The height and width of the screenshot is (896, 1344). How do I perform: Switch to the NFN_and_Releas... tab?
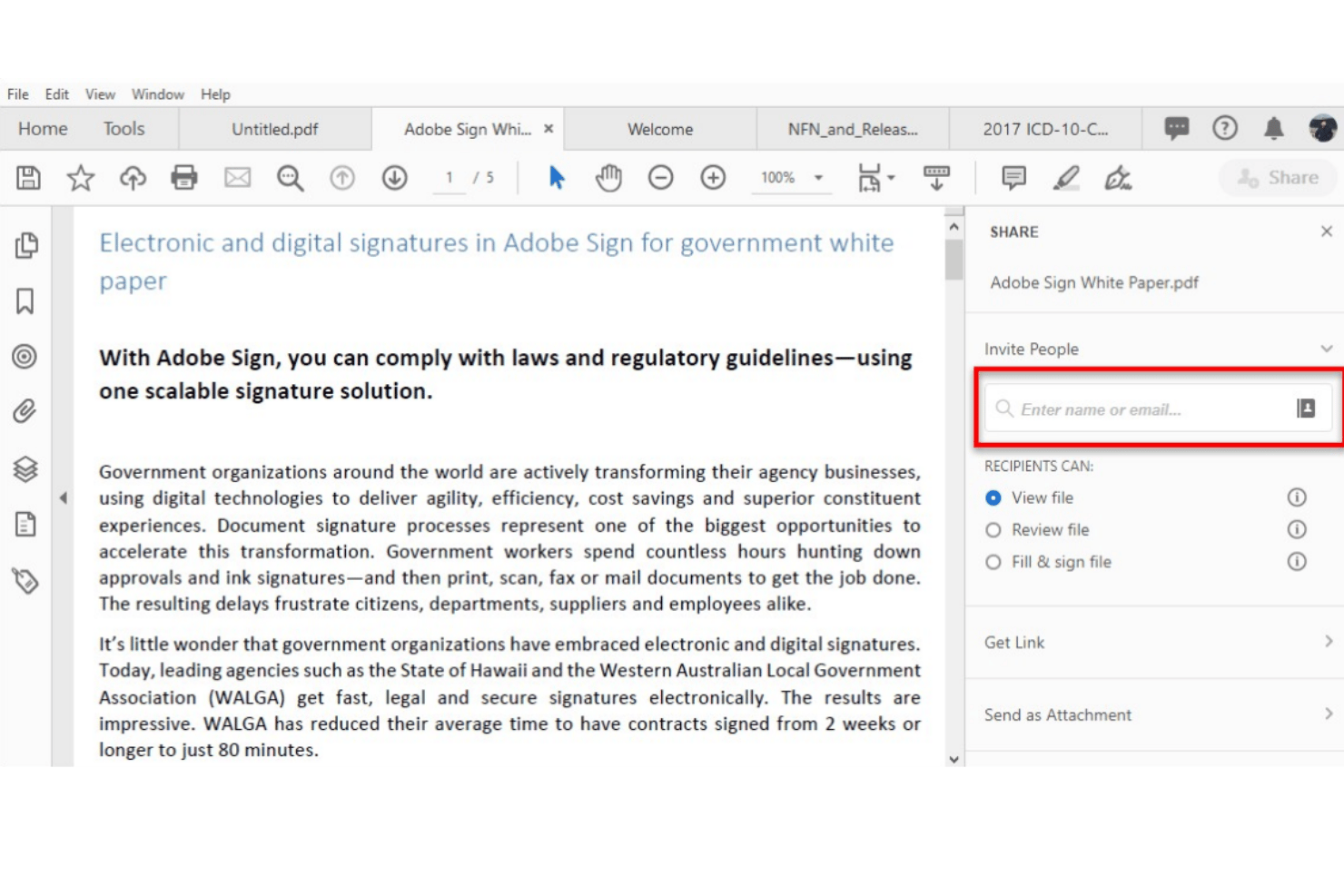(x=853, y=129)
